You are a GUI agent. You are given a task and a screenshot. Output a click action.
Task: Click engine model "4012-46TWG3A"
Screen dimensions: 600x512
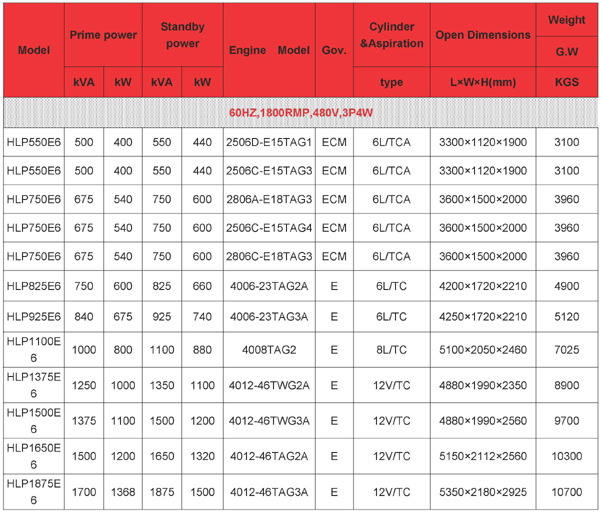tap(269, 421)
